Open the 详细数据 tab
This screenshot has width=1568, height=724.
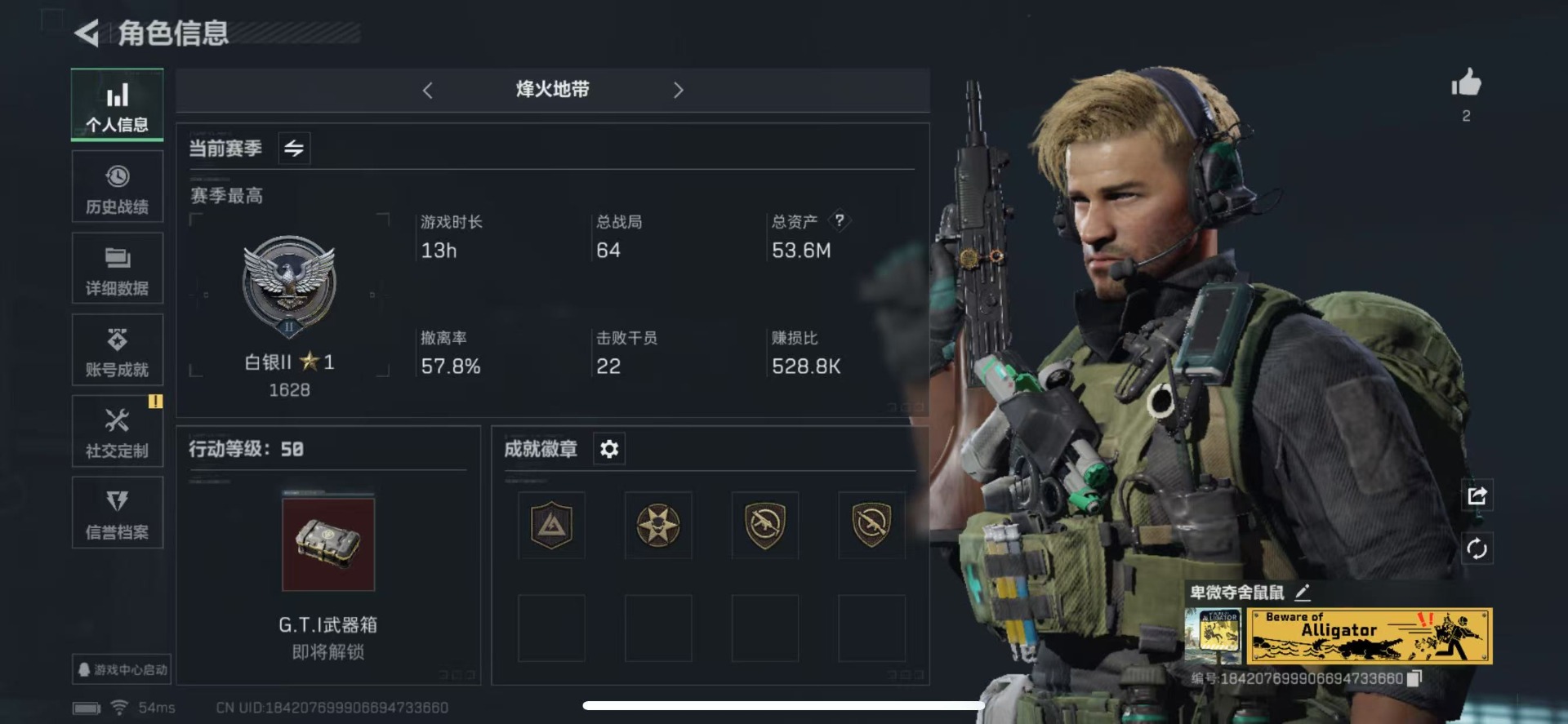118,269
